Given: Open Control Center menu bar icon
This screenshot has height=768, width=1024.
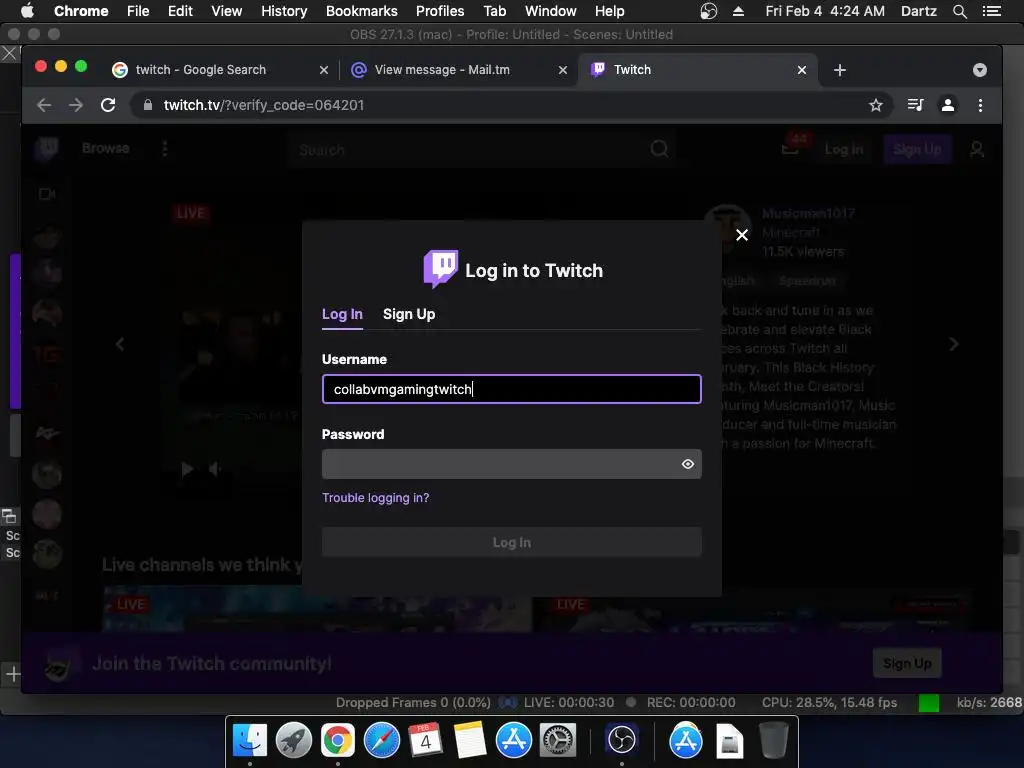Looking at the screenshot, I should 991,11.
